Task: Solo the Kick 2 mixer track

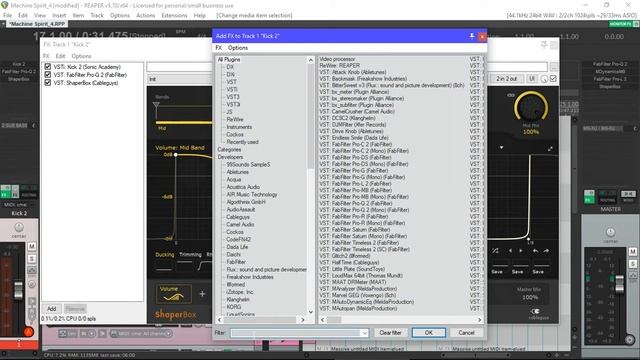Action: (x=31, y=259)
